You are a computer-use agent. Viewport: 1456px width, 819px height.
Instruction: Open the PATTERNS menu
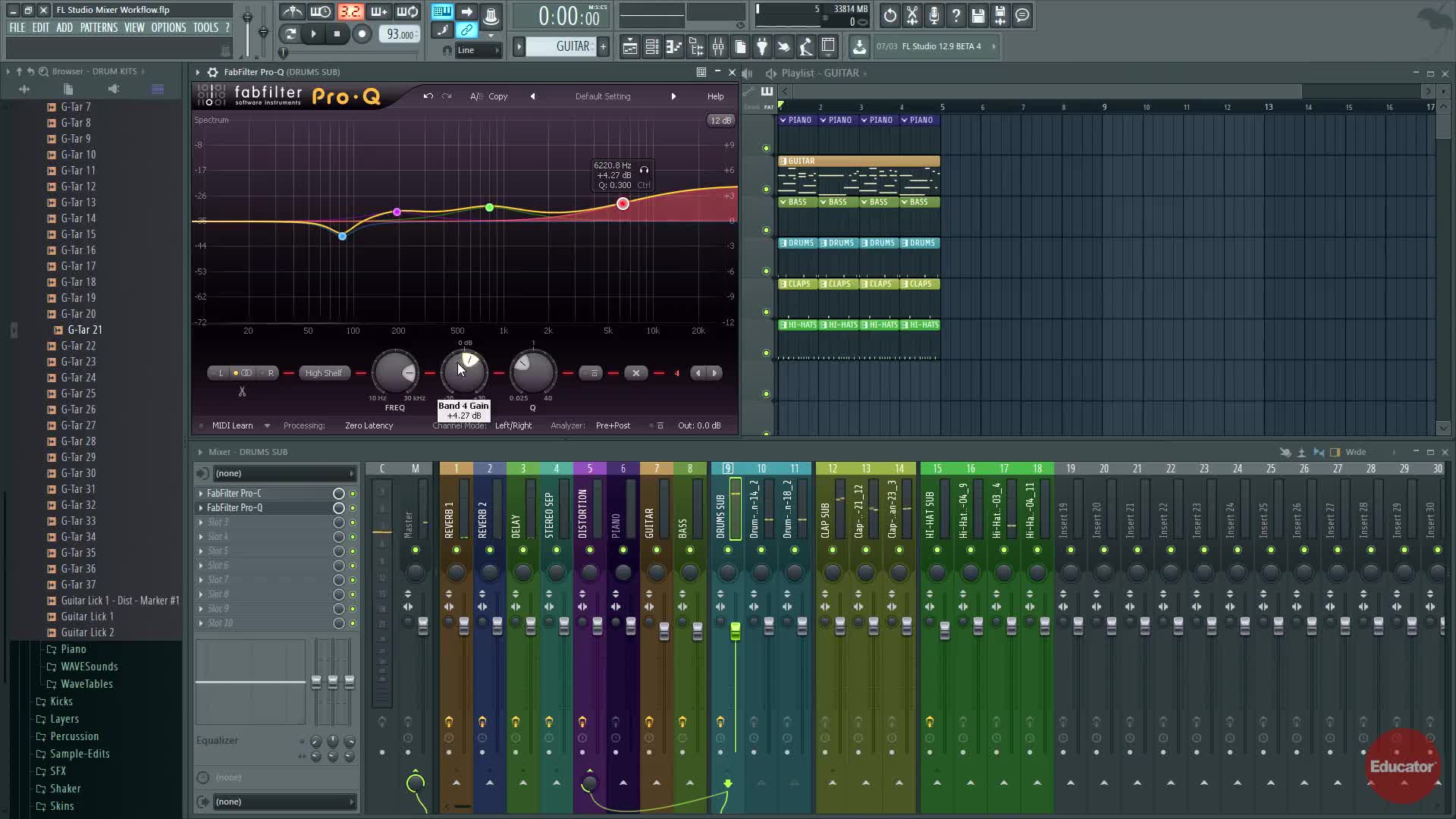(x=99, y=27)
